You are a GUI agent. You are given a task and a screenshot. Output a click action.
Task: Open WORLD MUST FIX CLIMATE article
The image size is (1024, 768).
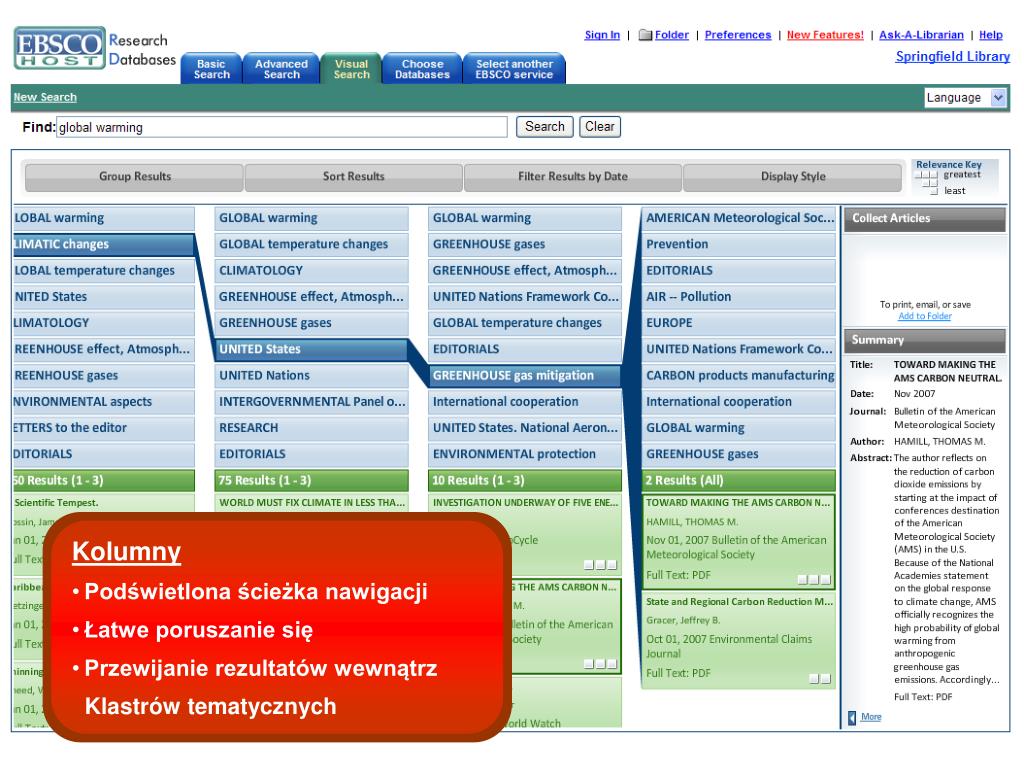[x=312, y=503]
